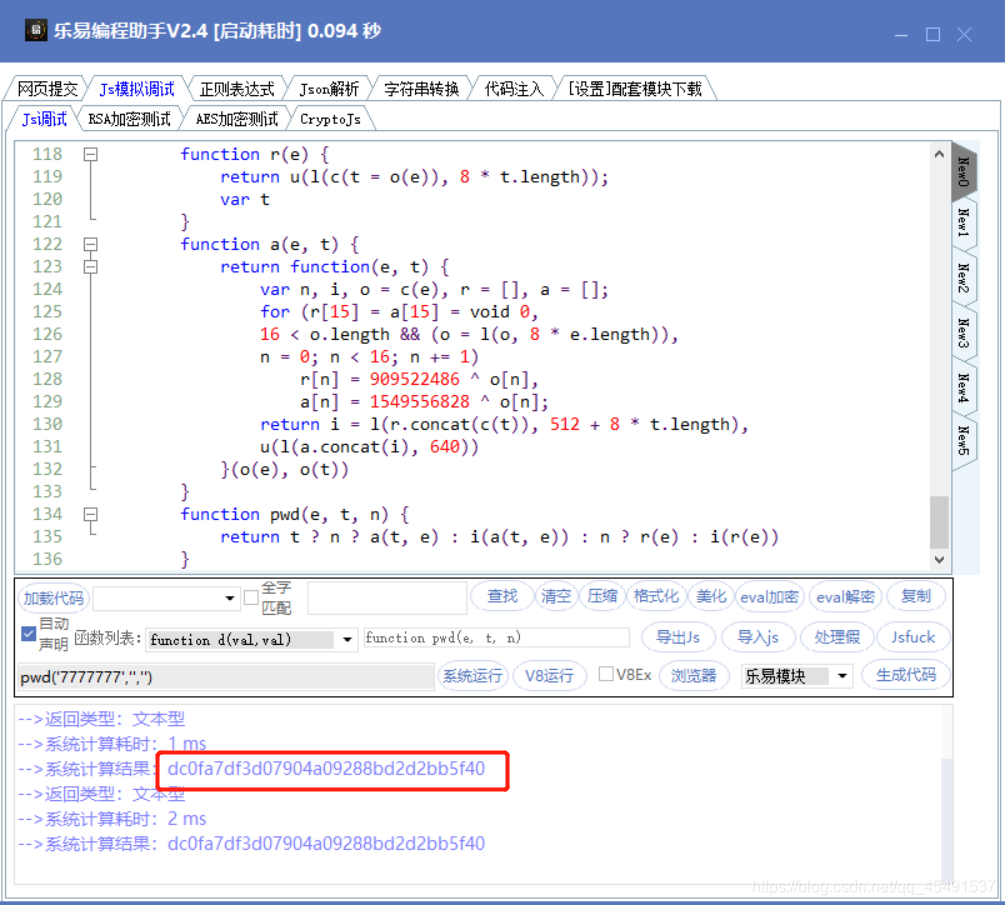The image size is (1005, 905).
Task: Click the 格式化 button
Action: click(656, 597)
